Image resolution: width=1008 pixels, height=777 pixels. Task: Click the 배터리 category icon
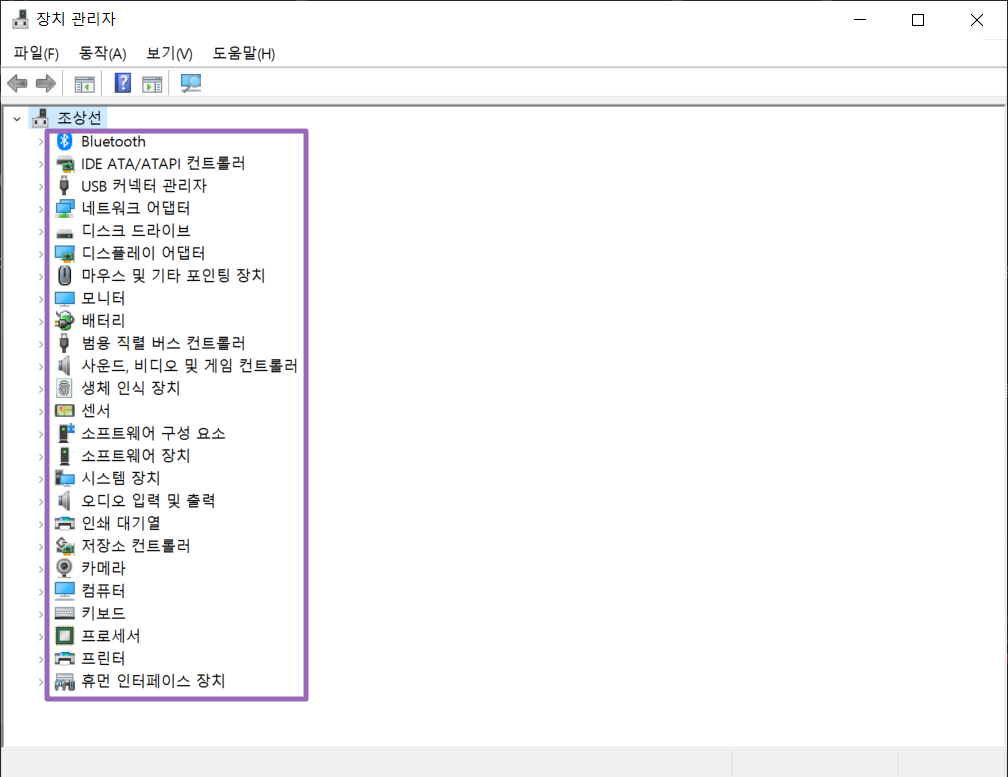65,321
